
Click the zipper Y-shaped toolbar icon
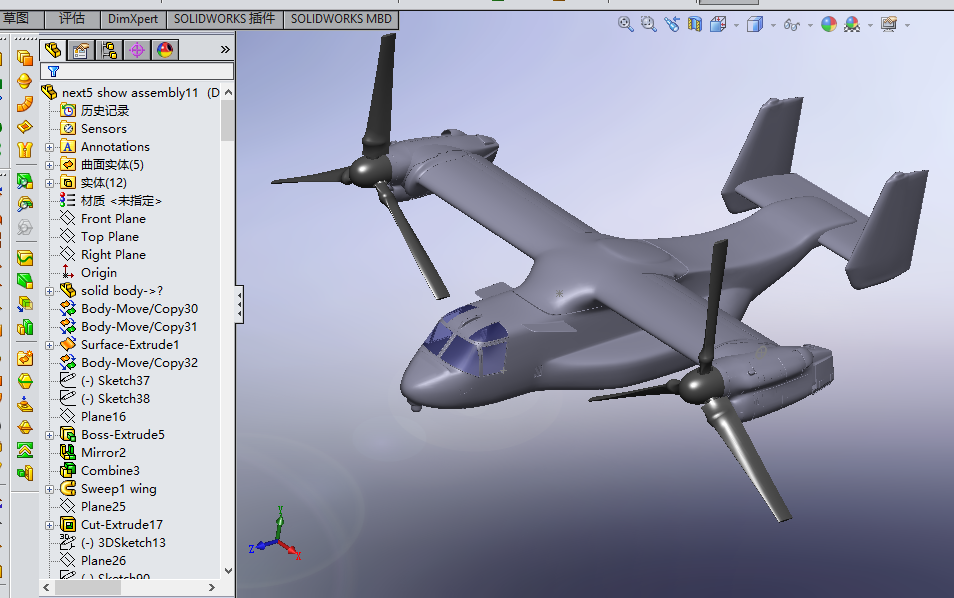(x=24, y=149)
